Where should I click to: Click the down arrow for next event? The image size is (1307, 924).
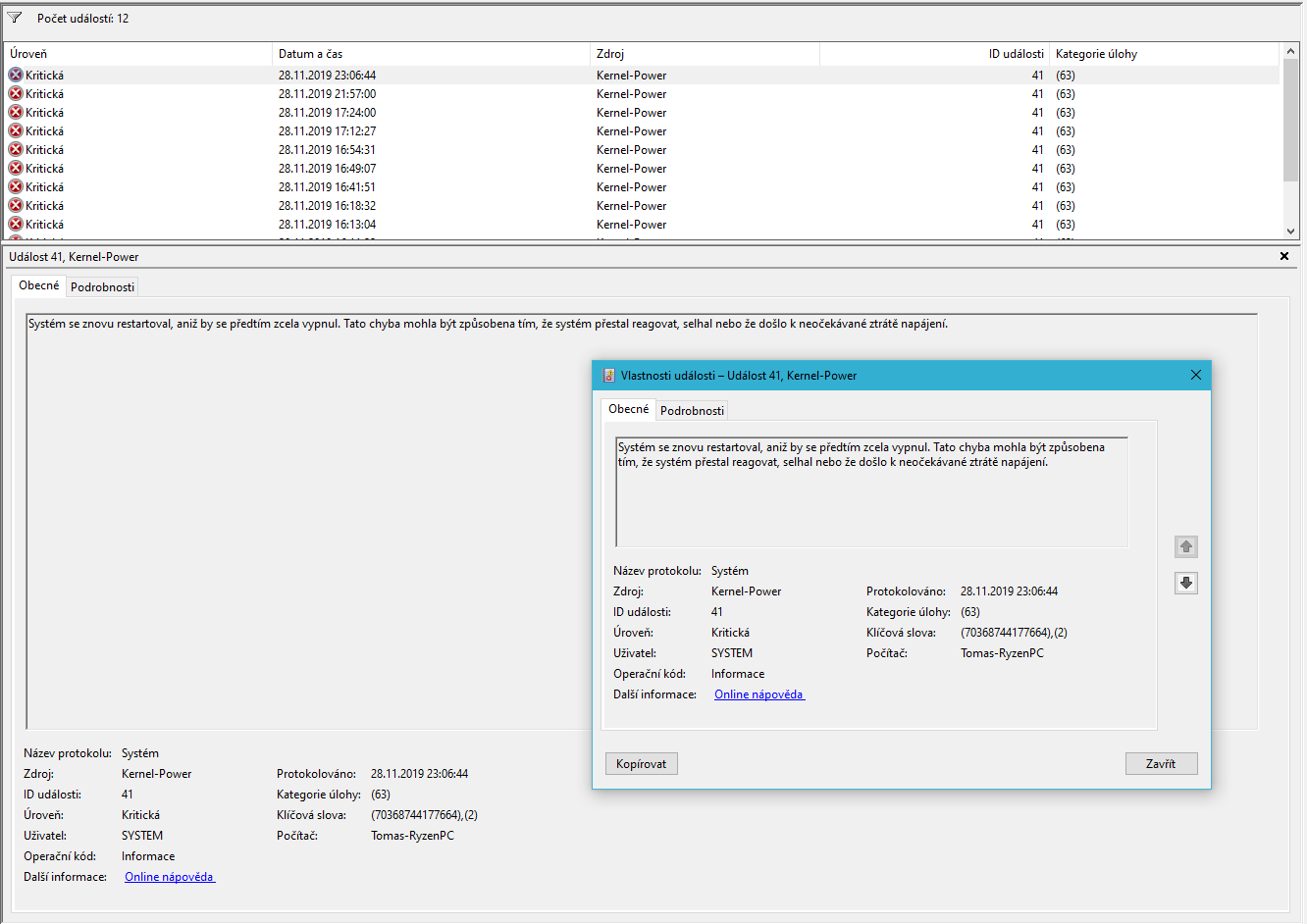(x=1186, y=584)
